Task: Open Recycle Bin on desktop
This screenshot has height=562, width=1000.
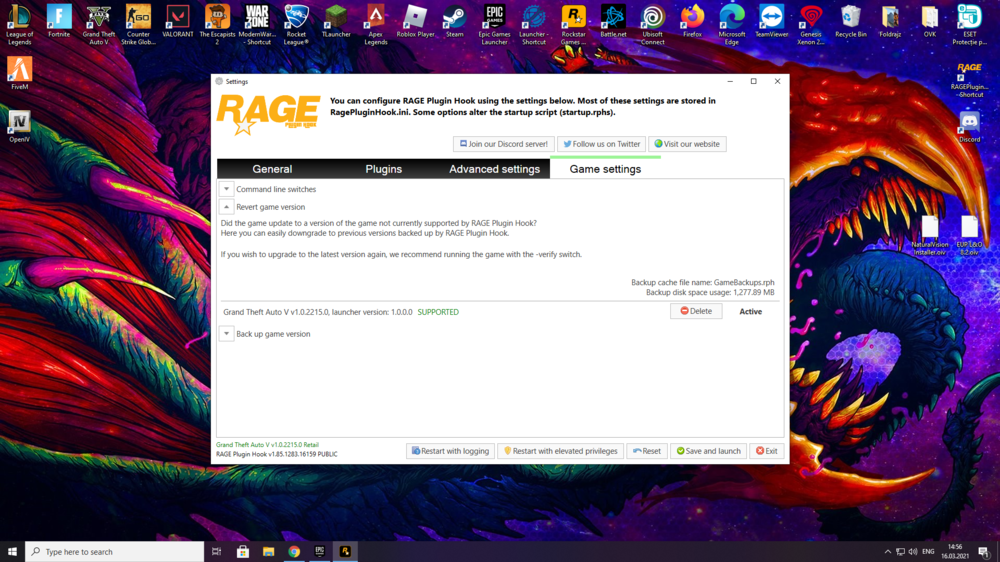Action: click(x=851, y=22)
